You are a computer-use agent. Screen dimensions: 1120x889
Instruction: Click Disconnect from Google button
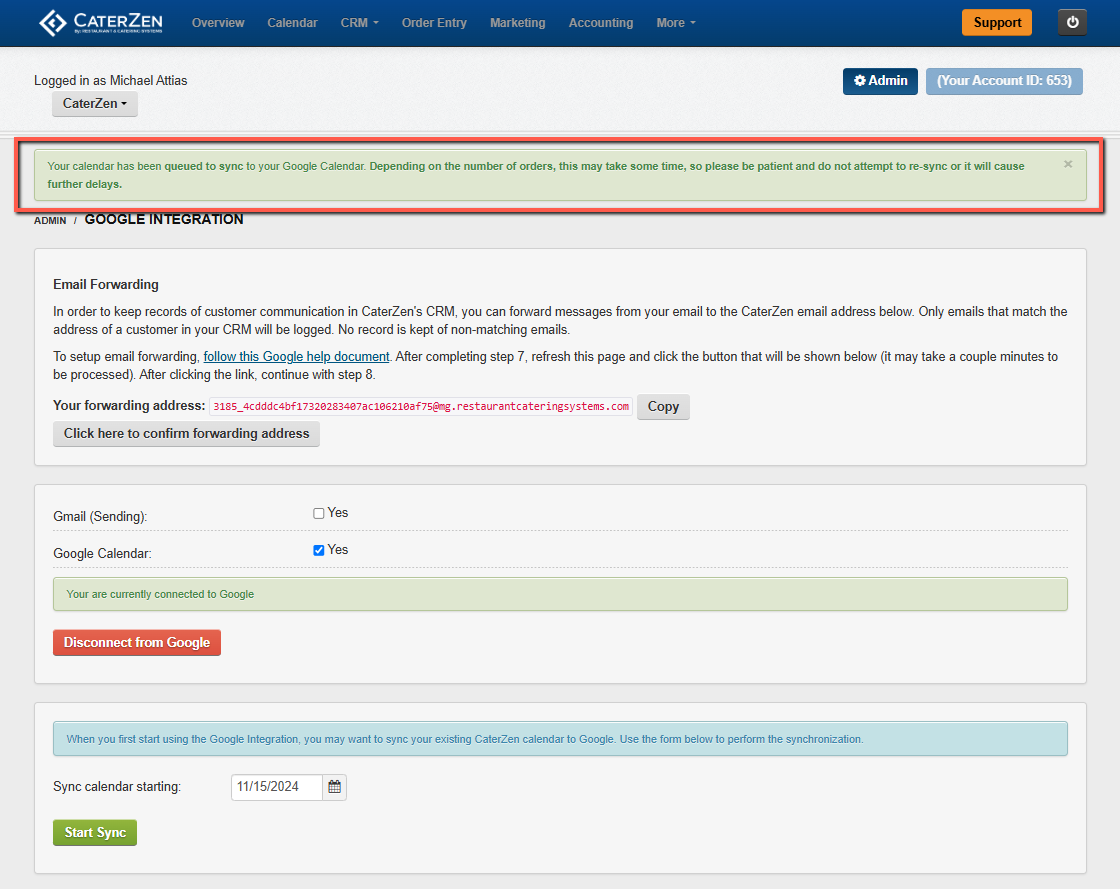click(x=137, y=643)
